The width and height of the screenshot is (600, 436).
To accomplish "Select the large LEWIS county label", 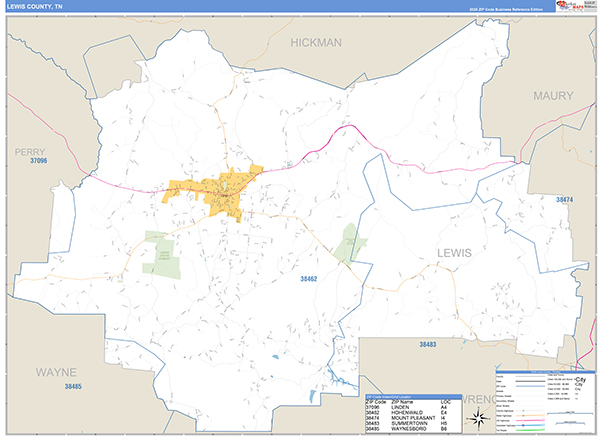I will pyautogui.click(x=454, y=253).
